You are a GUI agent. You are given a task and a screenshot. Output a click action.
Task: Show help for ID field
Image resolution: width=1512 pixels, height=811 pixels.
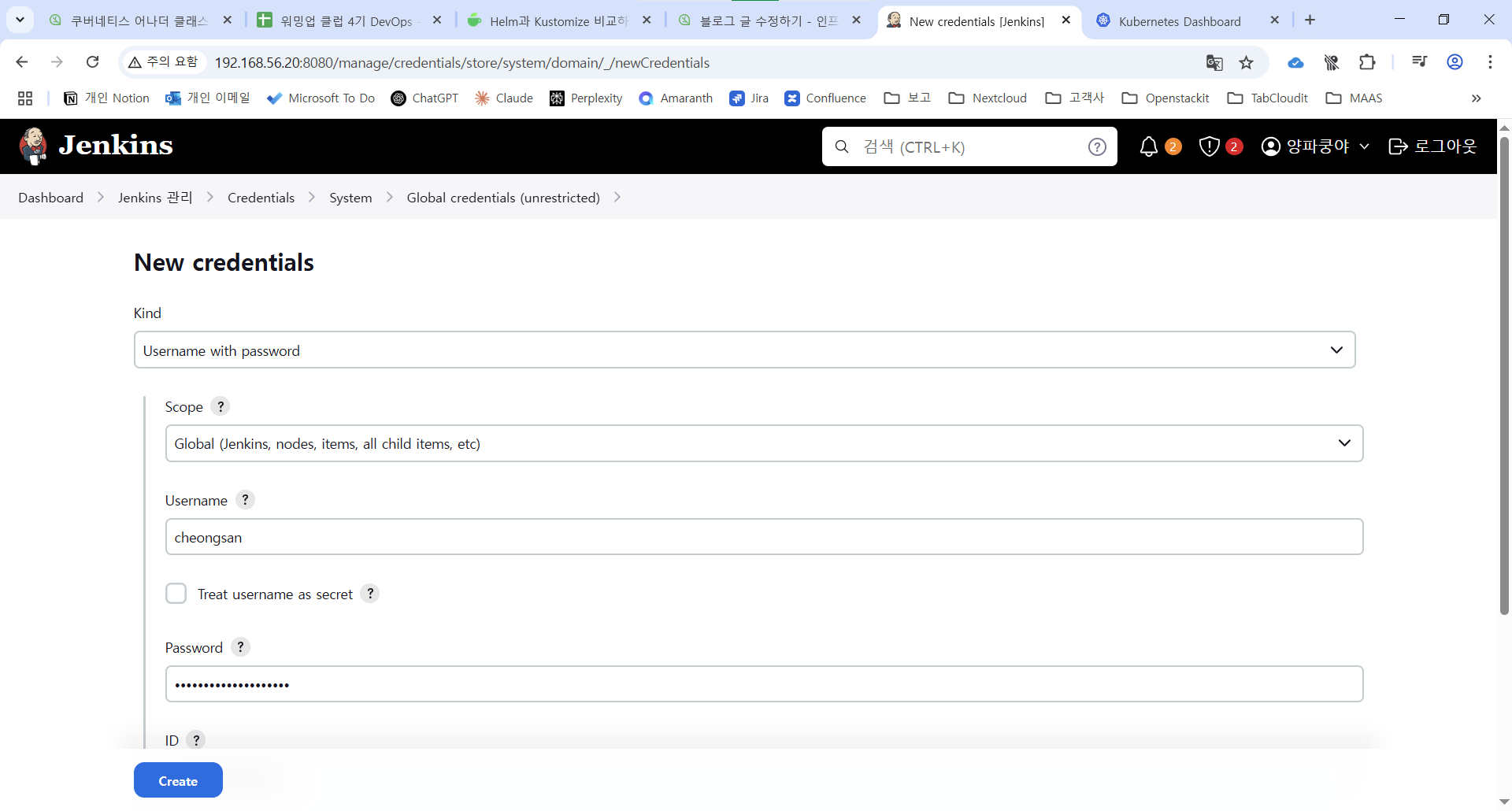pos(196,740)
